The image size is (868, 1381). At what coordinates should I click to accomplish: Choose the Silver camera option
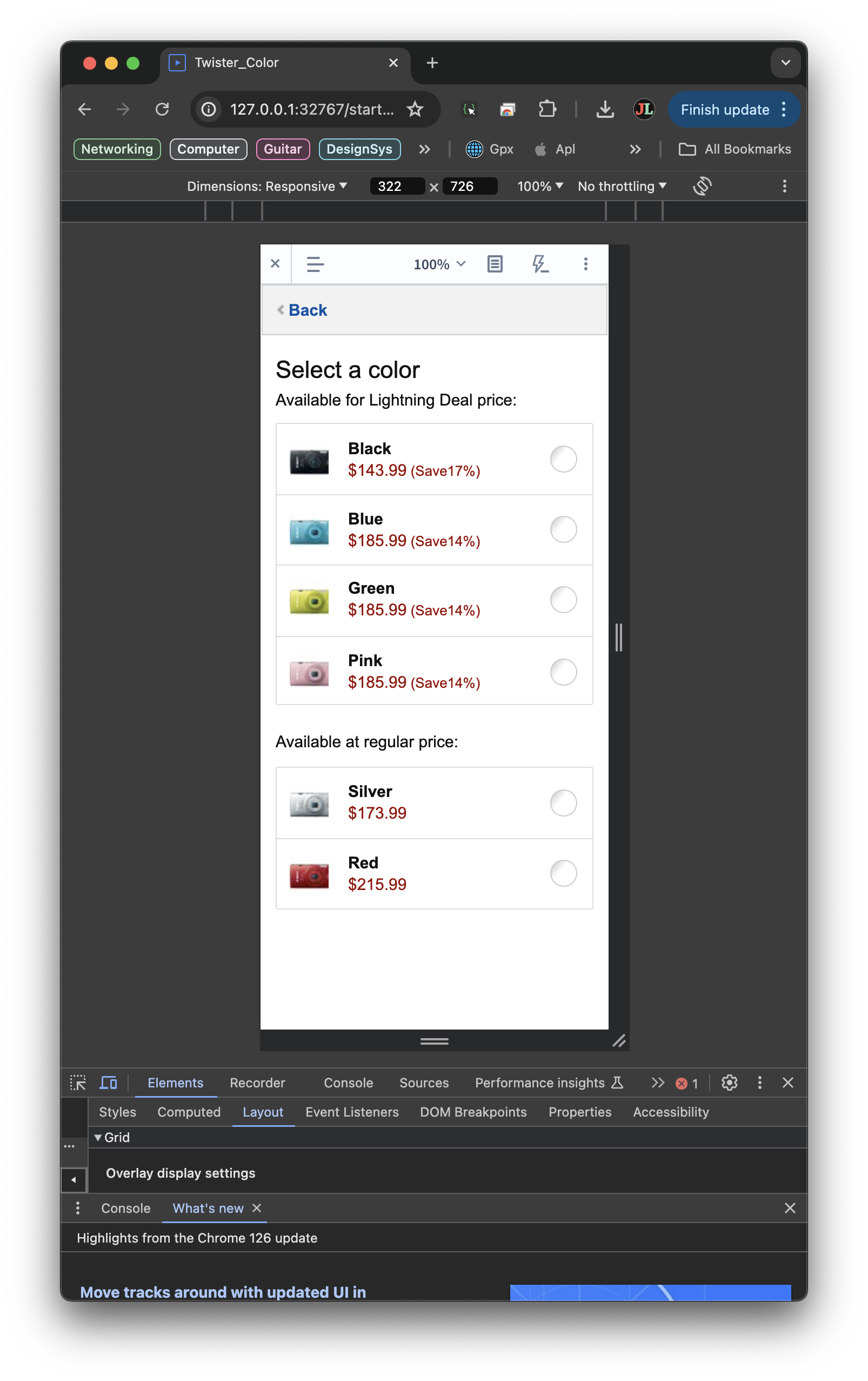click(x=563, y=803)
